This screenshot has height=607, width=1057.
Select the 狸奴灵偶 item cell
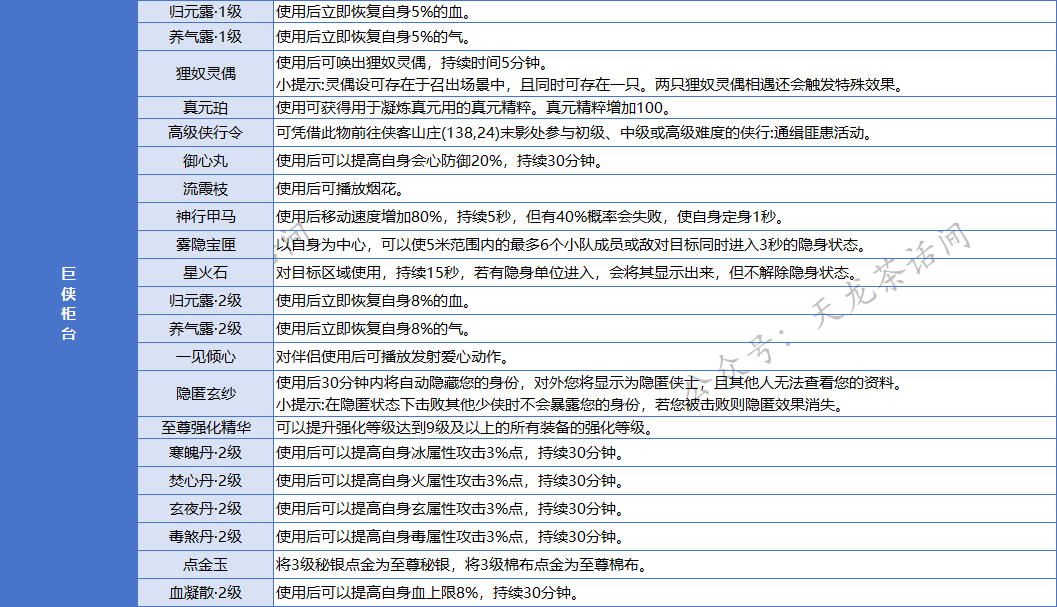(206, 74)
